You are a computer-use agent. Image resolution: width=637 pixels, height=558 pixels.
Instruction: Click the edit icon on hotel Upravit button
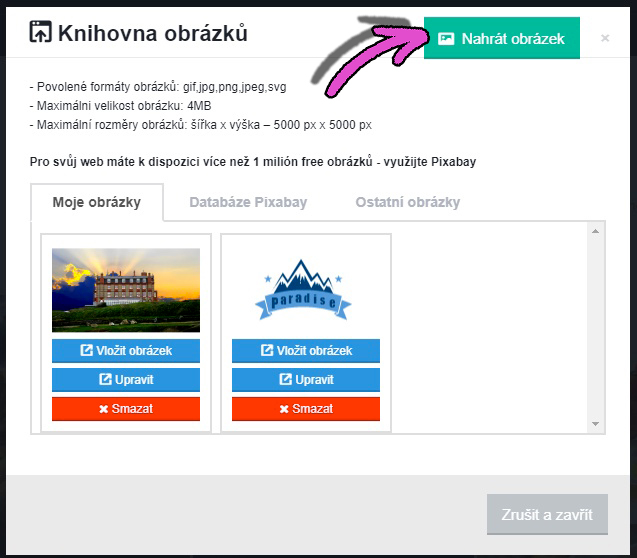105,379
